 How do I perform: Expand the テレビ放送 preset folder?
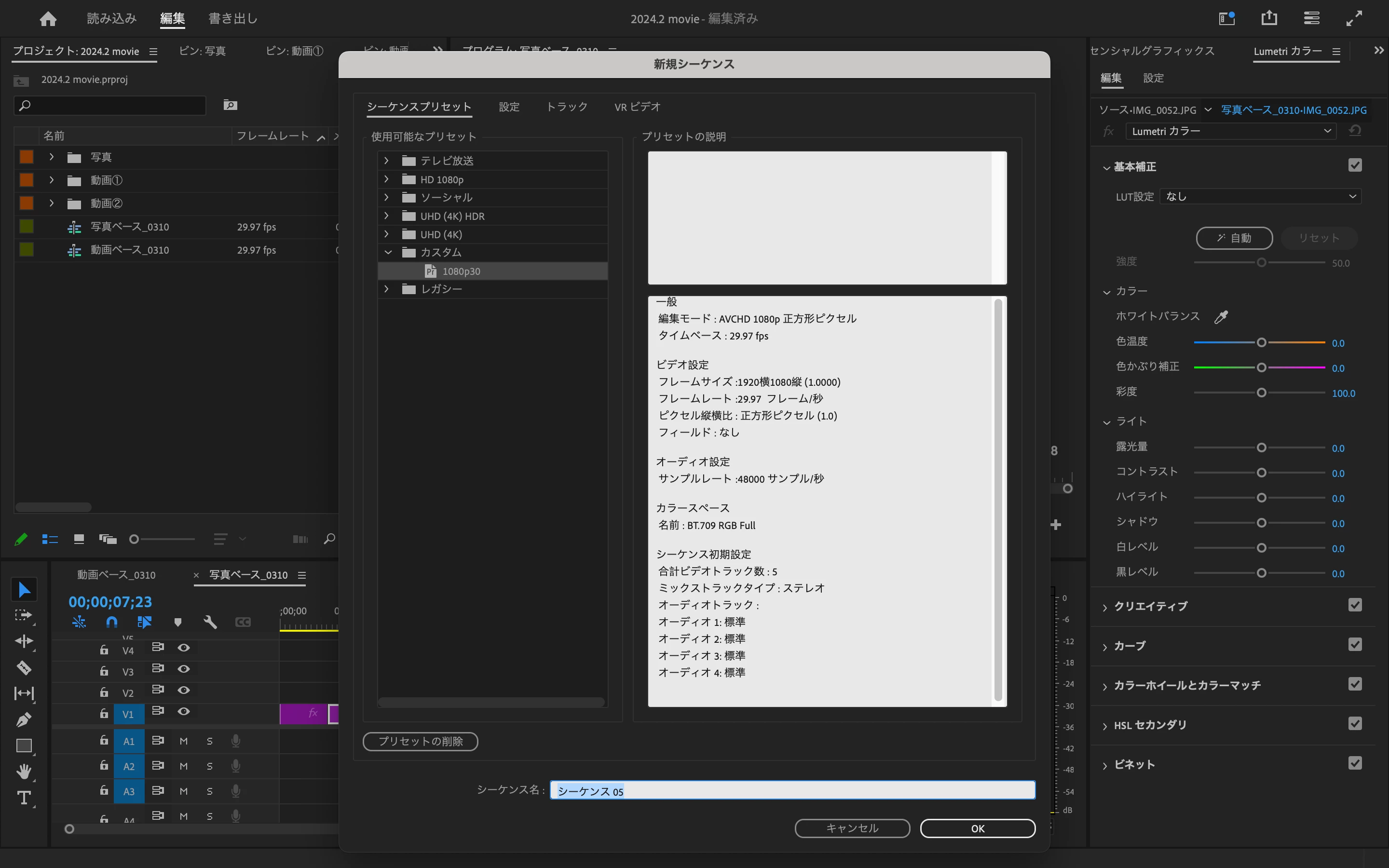tap(386, 161)
